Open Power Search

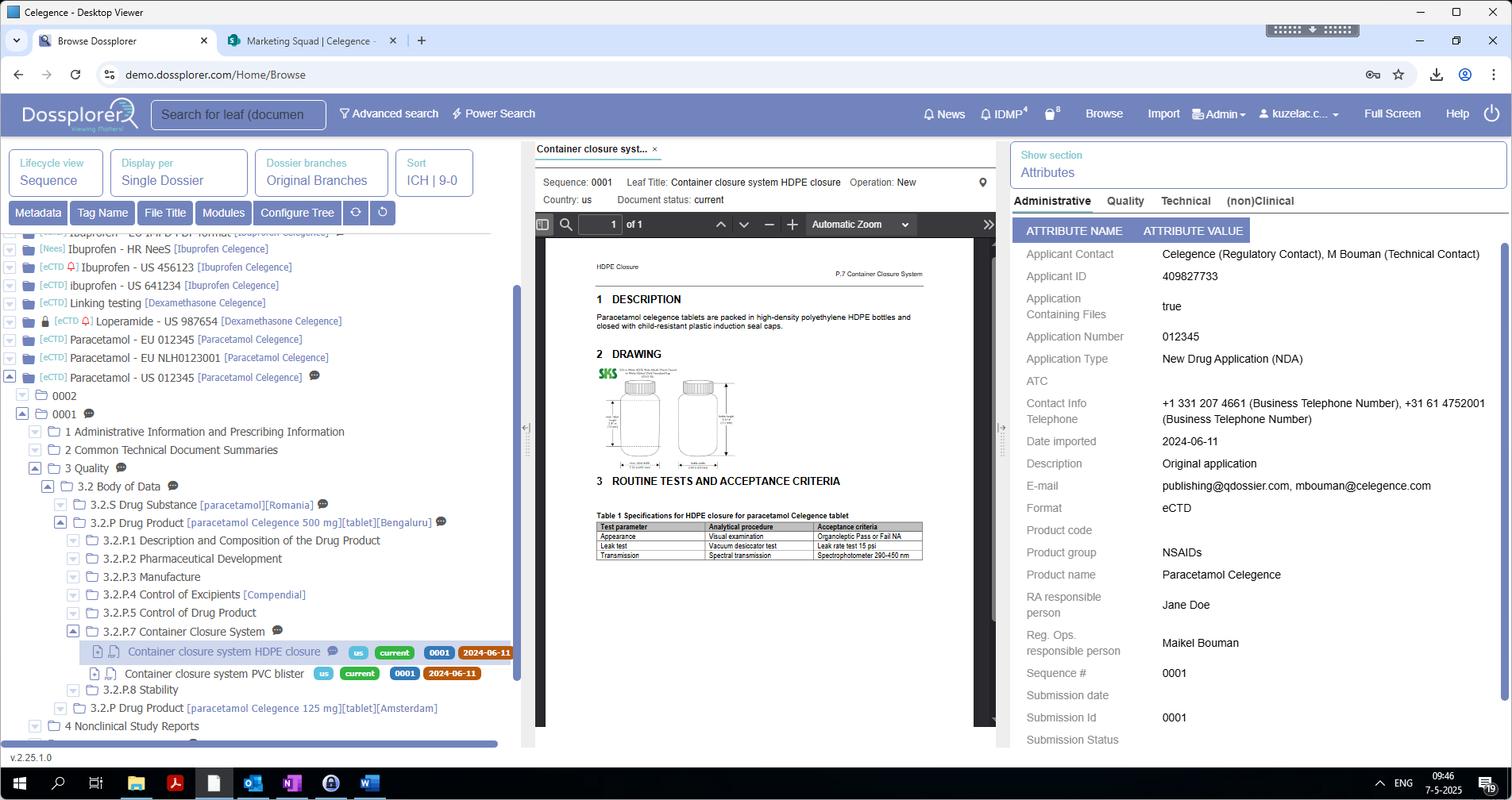(494, 113)
